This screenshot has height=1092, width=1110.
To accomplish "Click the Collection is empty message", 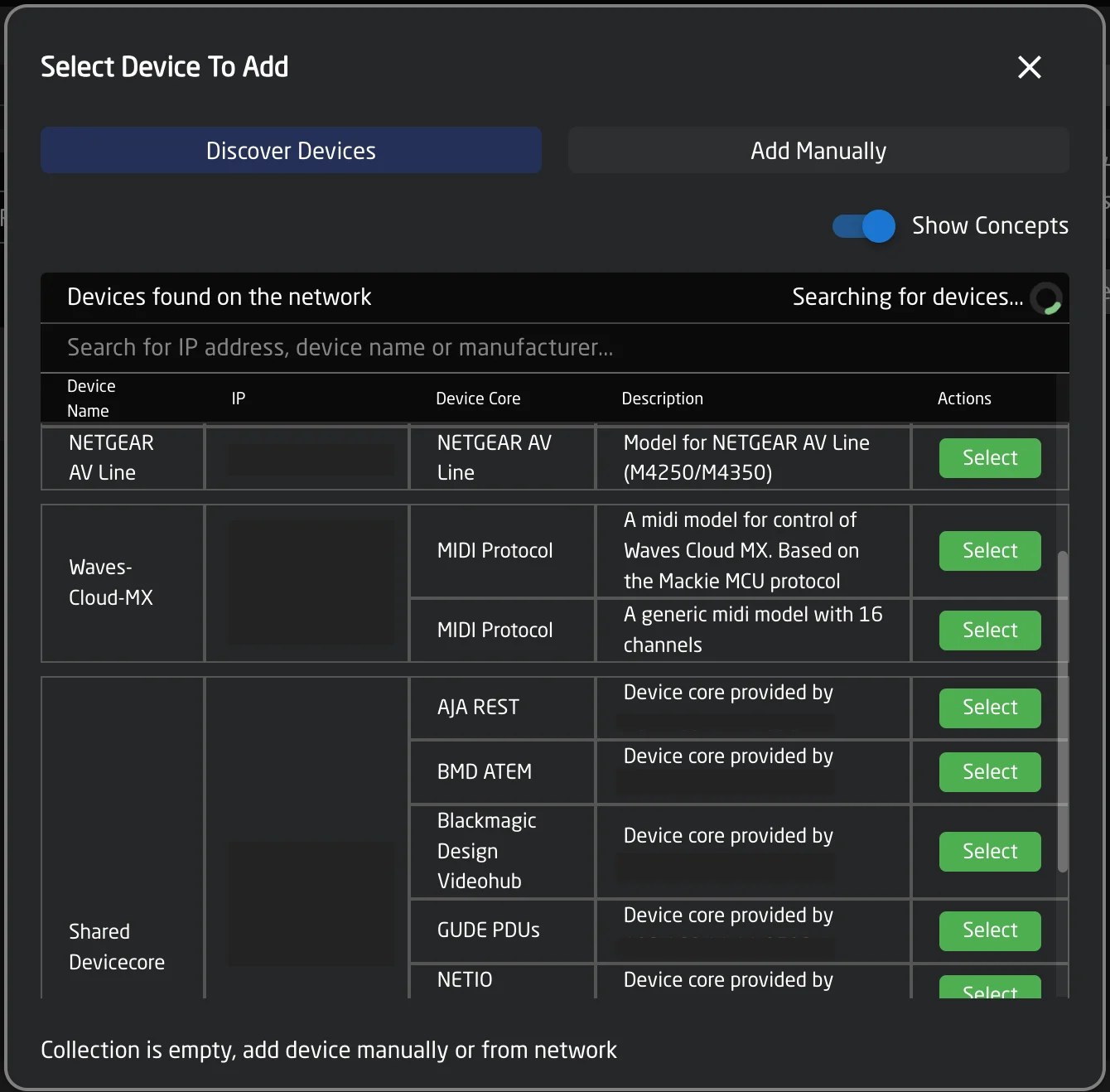I will [329, 1050].
